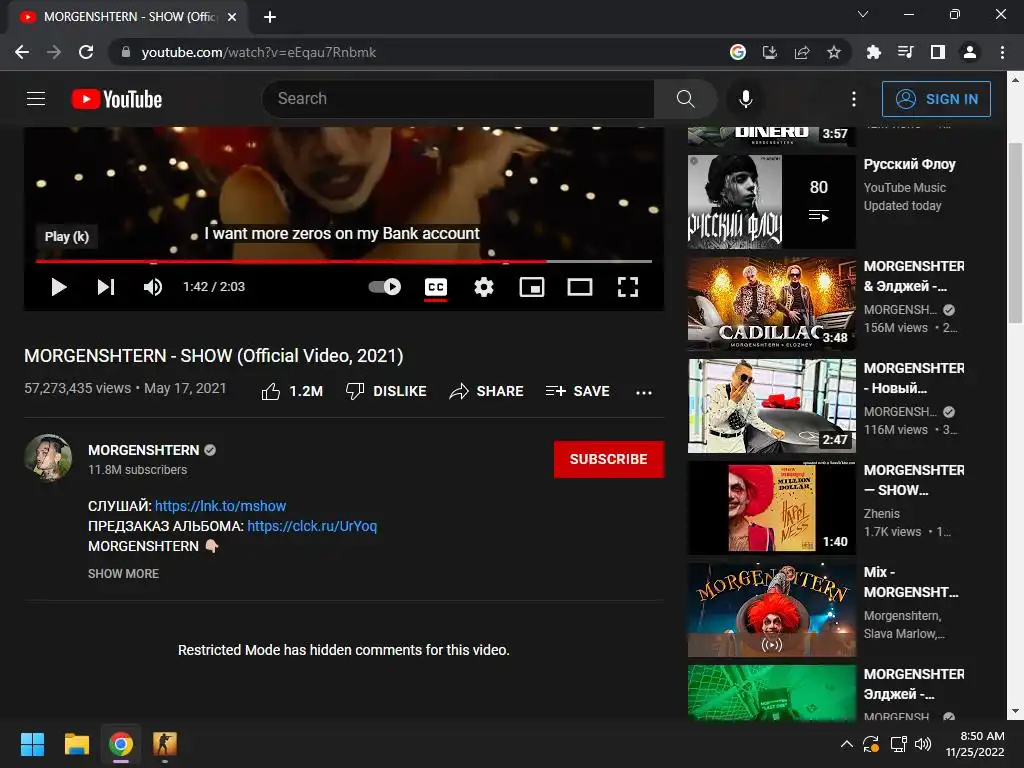
Task: Share this page via address bar icon
Action: pyautogui.click(x=802, y=52)
